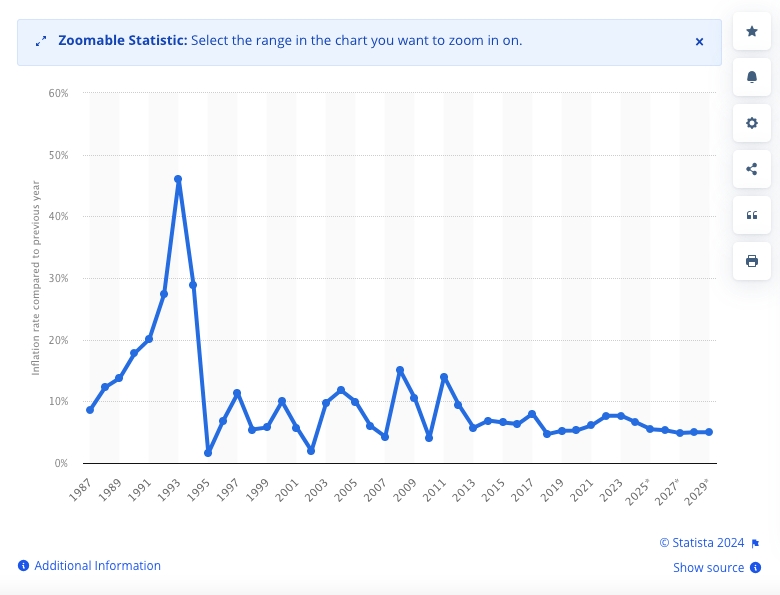Click the share icon
Image resolution: width=780 pixels, height=595 pixels.
pyautogui.click(x=752, y=169)
